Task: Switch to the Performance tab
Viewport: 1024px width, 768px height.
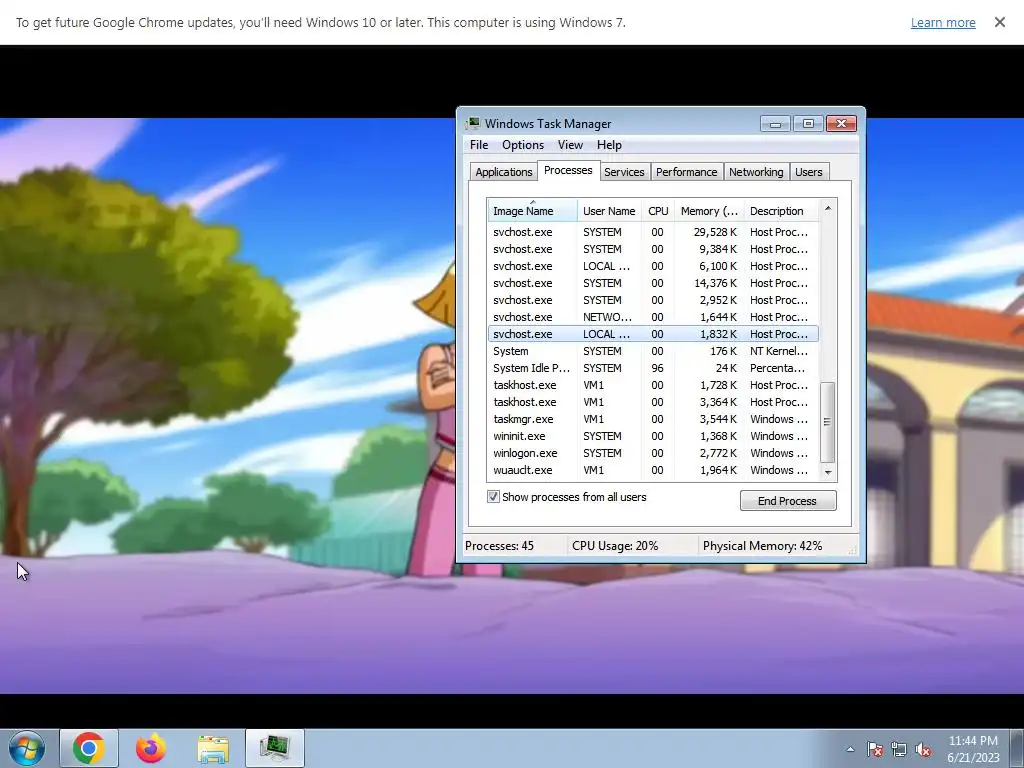Action: (686, 172)
